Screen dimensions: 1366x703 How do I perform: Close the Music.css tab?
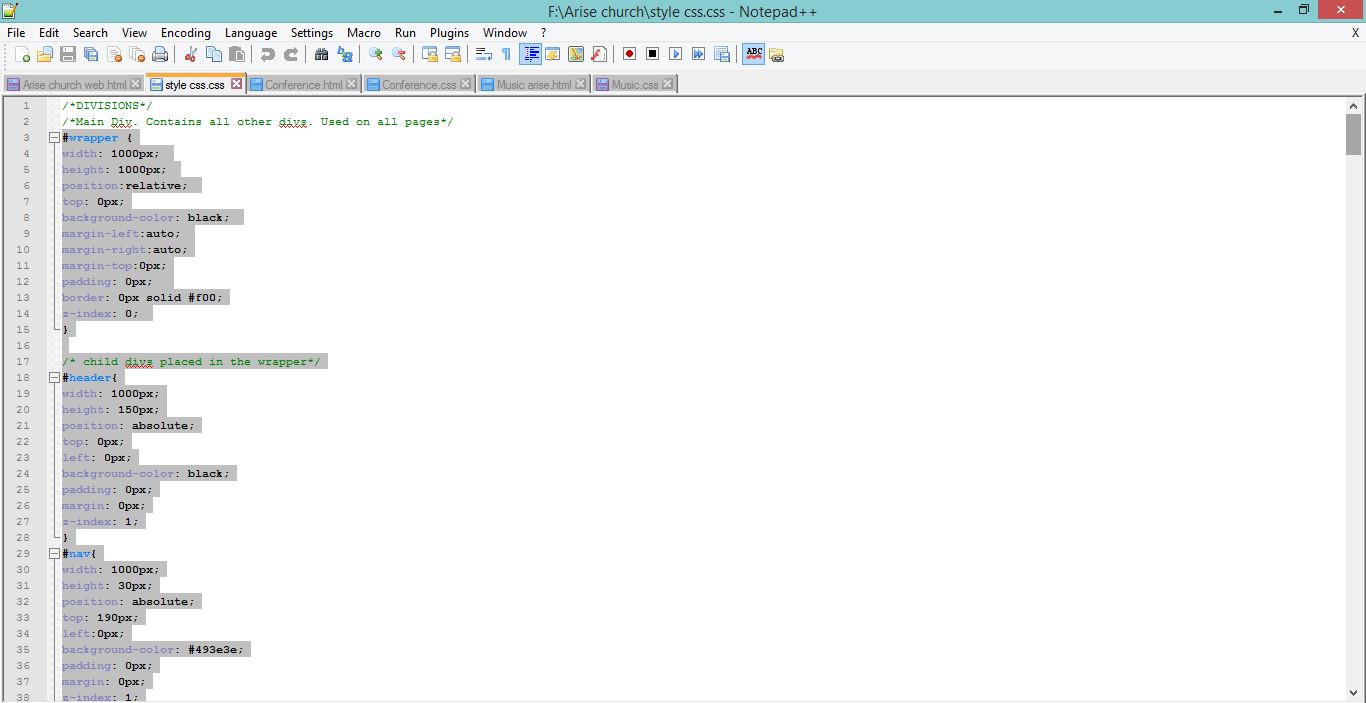[668, 85]
